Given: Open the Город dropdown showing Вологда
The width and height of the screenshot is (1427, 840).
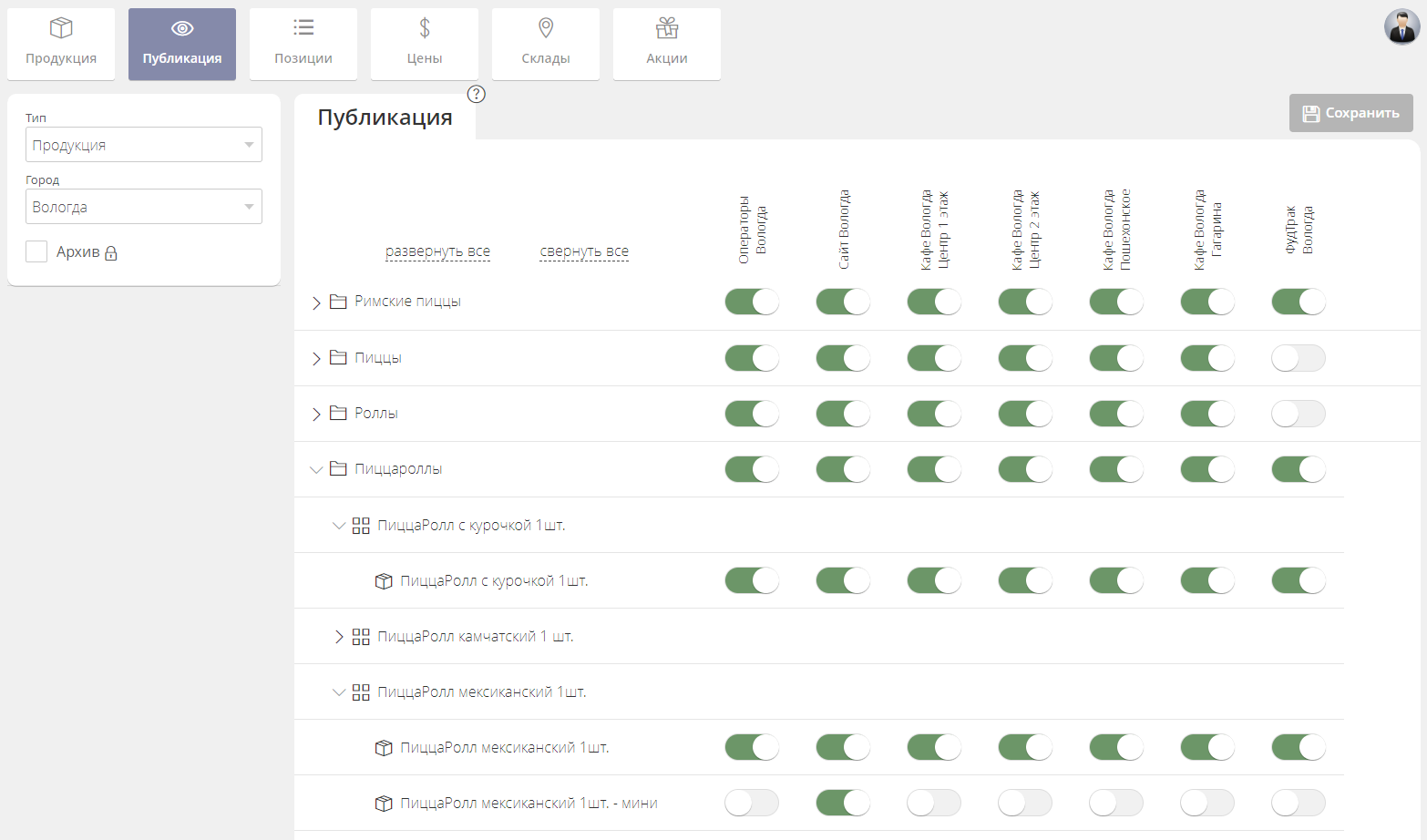Looking at the screenshot, I should pyautogui.click(x=144, y=207).
